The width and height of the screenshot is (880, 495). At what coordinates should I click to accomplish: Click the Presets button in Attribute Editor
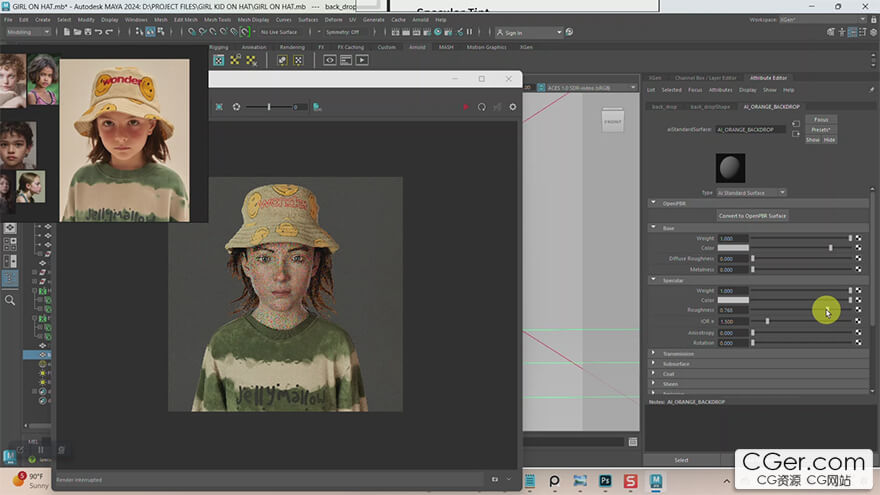tap(820, 130)
